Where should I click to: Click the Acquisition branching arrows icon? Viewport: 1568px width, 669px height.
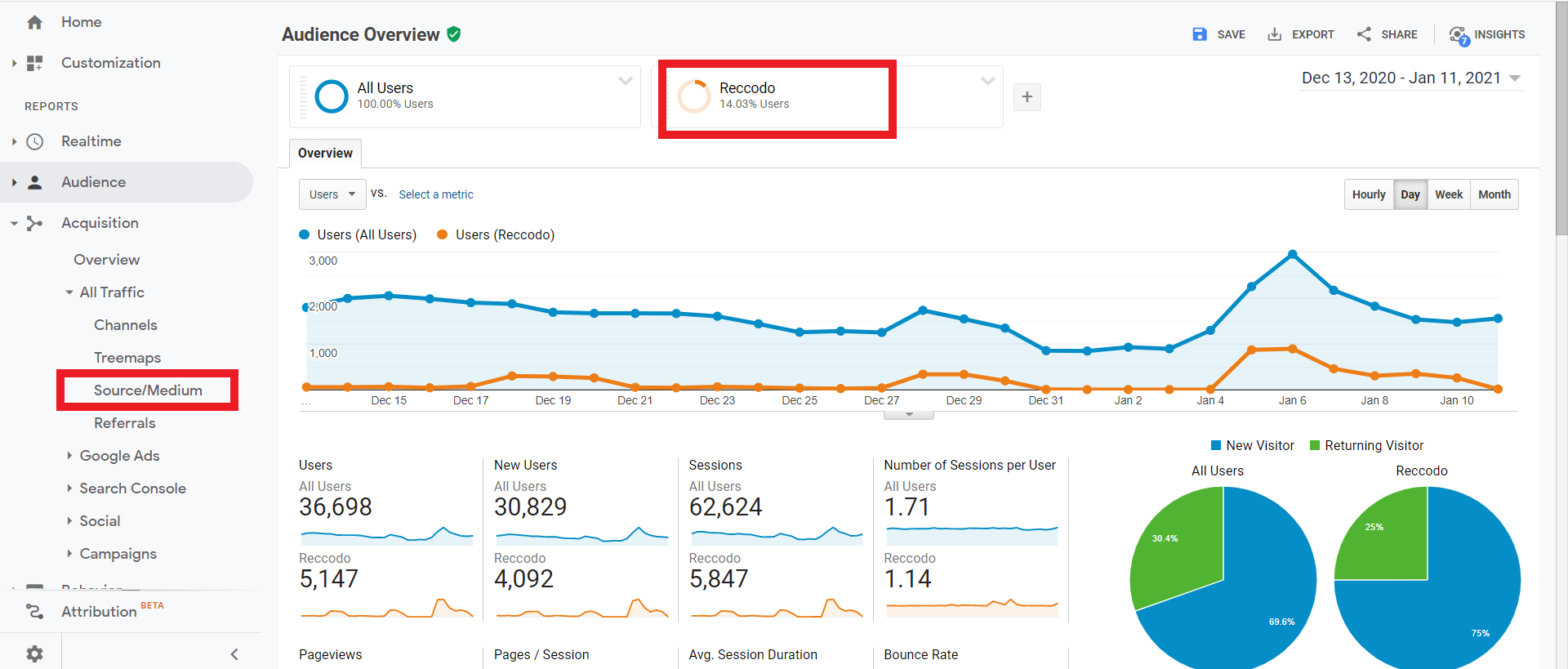click(x=34, y=223)
